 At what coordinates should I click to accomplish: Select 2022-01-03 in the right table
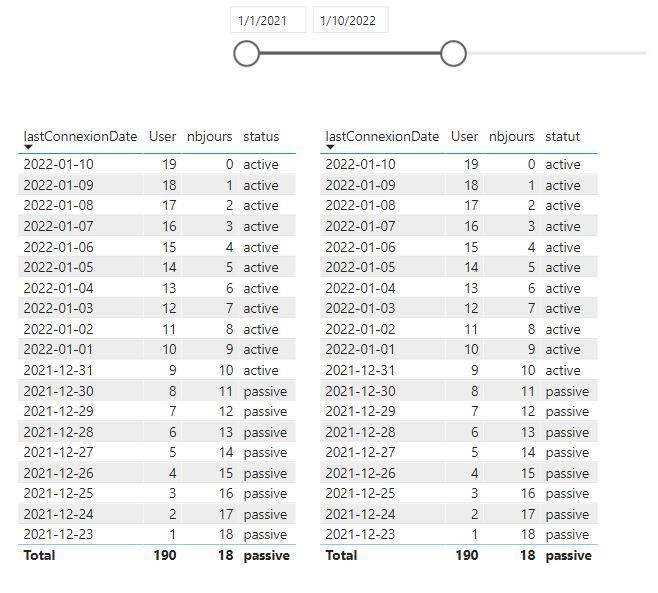click(x=360, y=308)
